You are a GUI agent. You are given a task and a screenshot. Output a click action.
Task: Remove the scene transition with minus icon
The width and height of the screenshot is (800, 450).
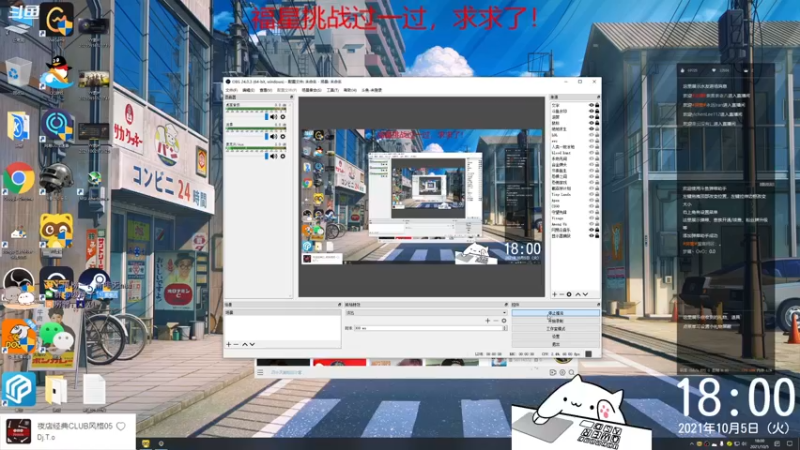coord(495,320)
